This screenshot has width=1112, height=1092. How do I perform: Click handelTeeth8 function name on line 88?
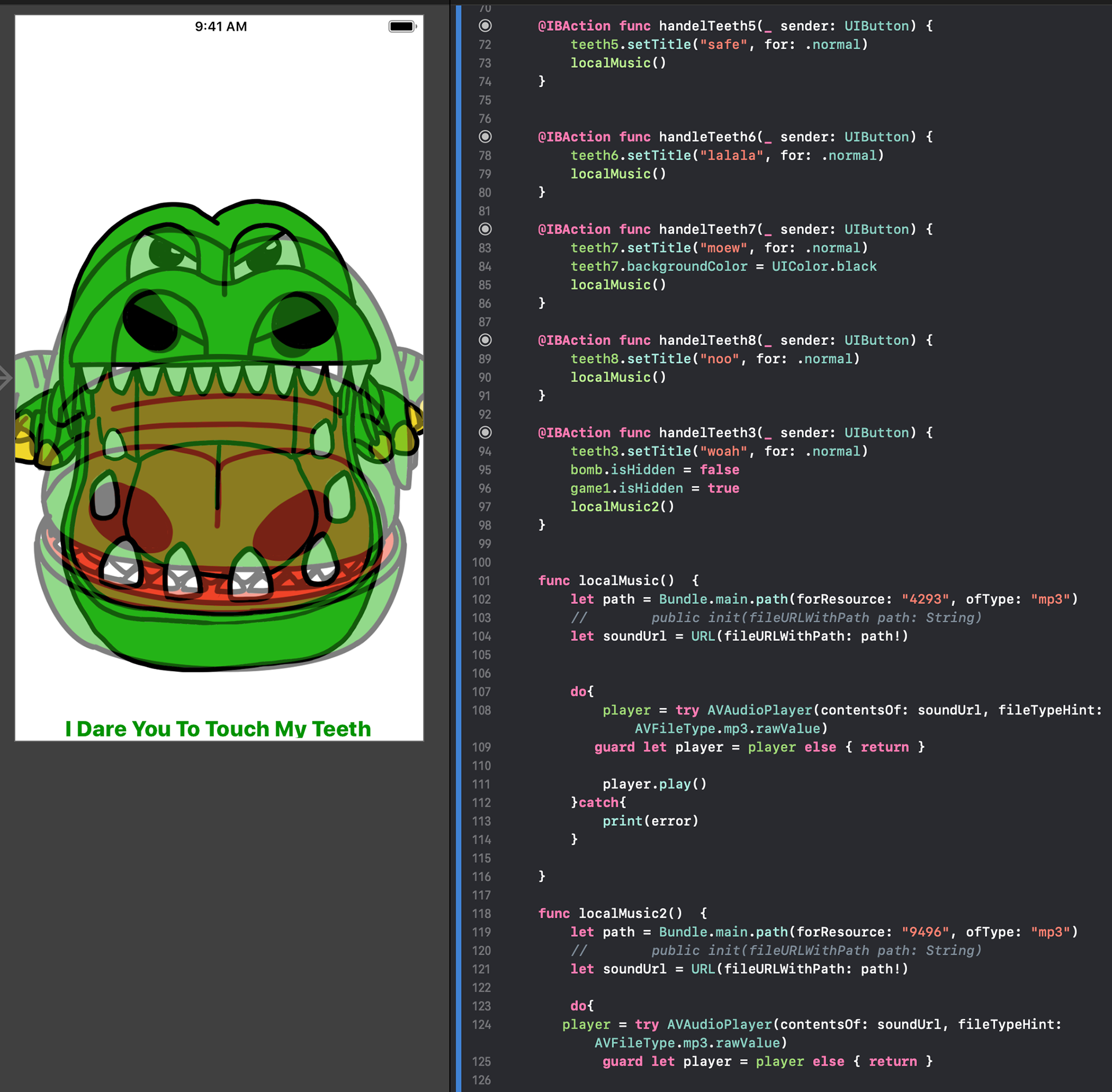click(x=708, y=340)
